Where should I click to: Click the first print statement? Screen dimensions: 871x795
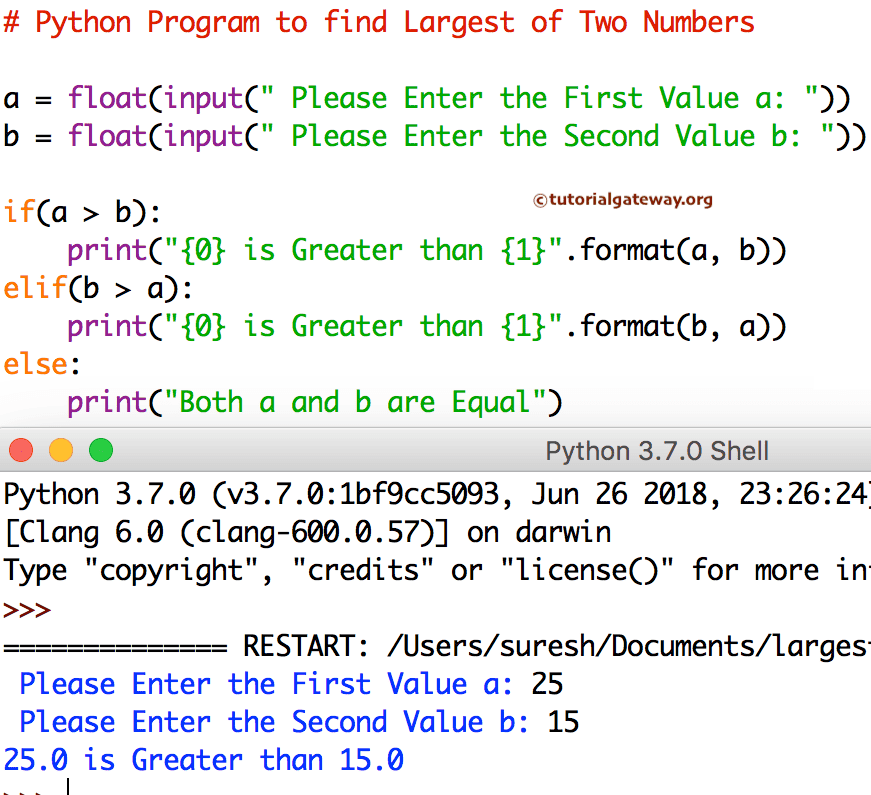click(300, 250)
